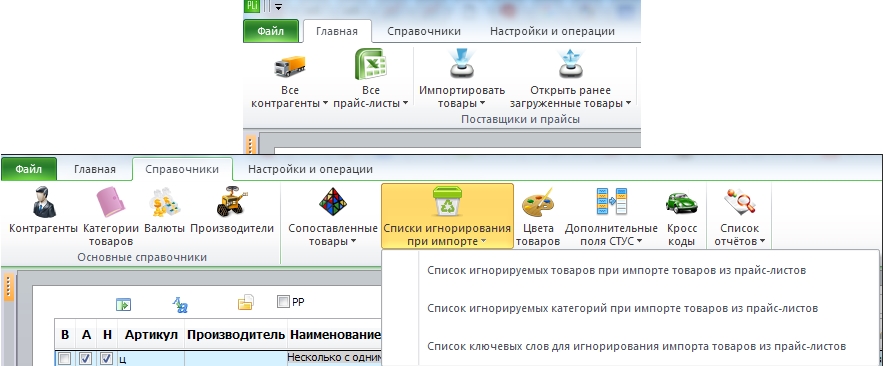
Task: Open Настройки и операции tab in lower window
Action: click(x=310, y=169)
